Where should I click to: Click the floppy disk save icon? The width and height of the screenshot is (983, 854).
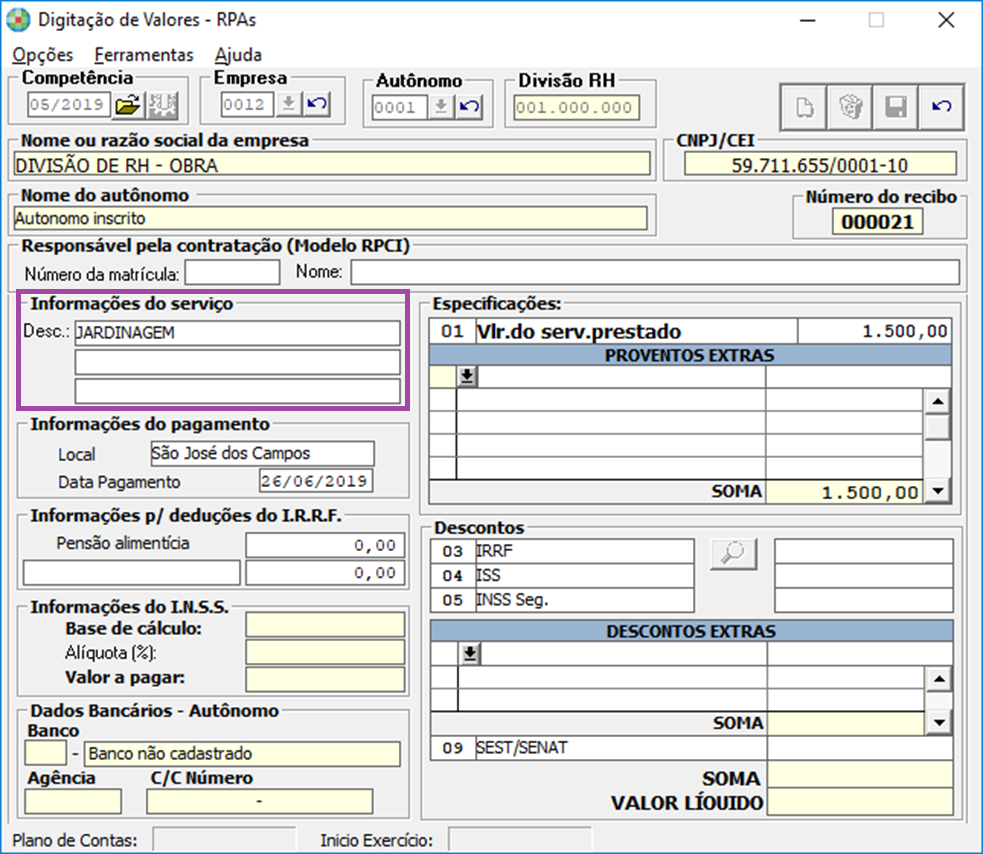895,108
